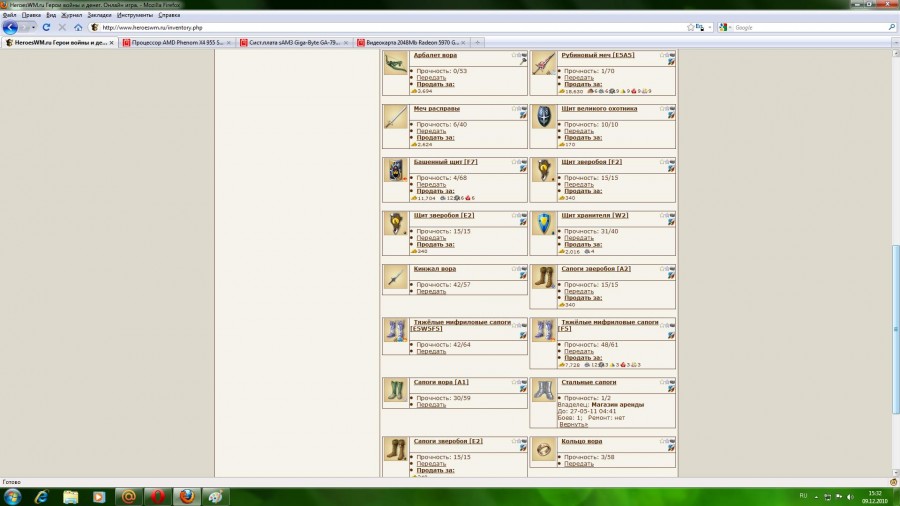Image resolution: width=900 pixels, height=506 pixels.
Task: Open the Справка menu
Action: pos(169,15)
